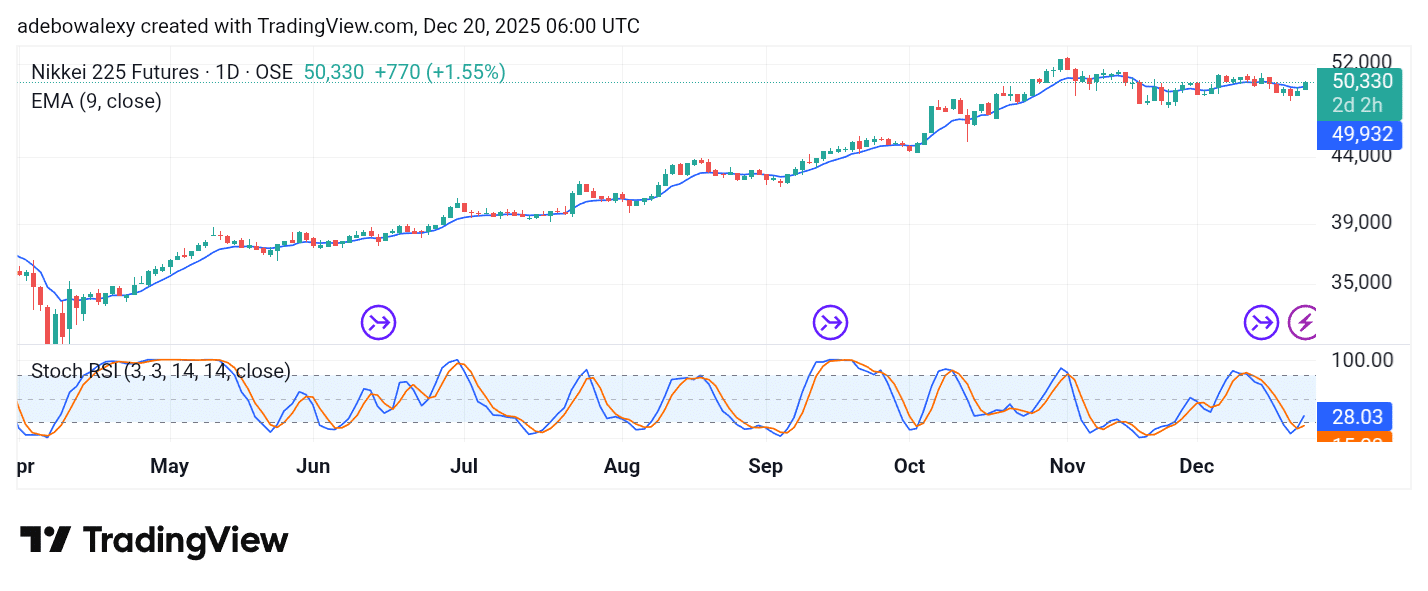Select the blue 49,932 EMA price label
This screenshot has width=1428, height=591.
[x=1360, y=134]
